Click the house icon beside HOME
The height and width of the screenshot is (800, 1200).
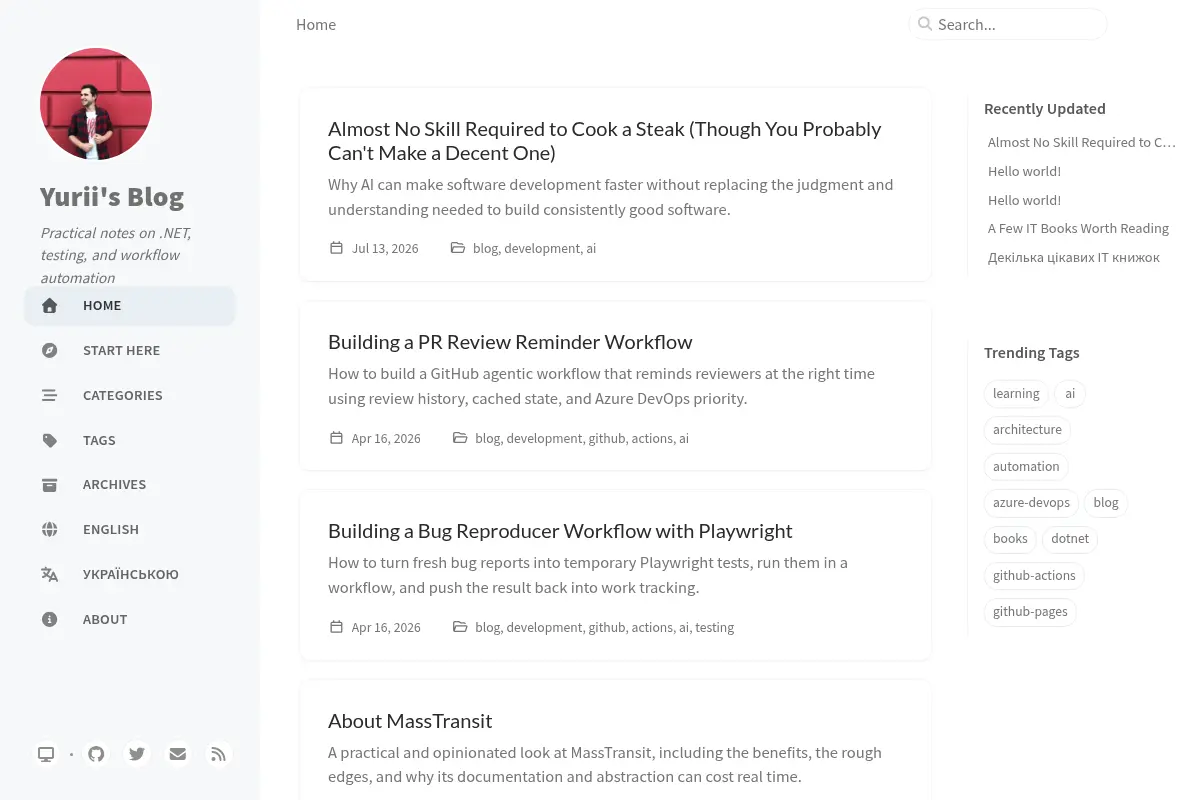click(49, 306)
